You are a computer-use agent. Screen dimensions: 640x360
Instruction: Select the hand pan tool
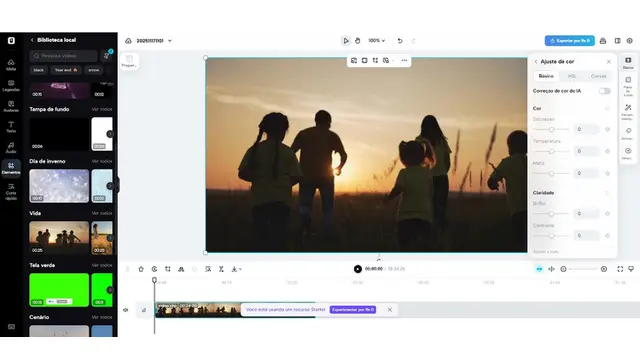click(x=358, y=41)
